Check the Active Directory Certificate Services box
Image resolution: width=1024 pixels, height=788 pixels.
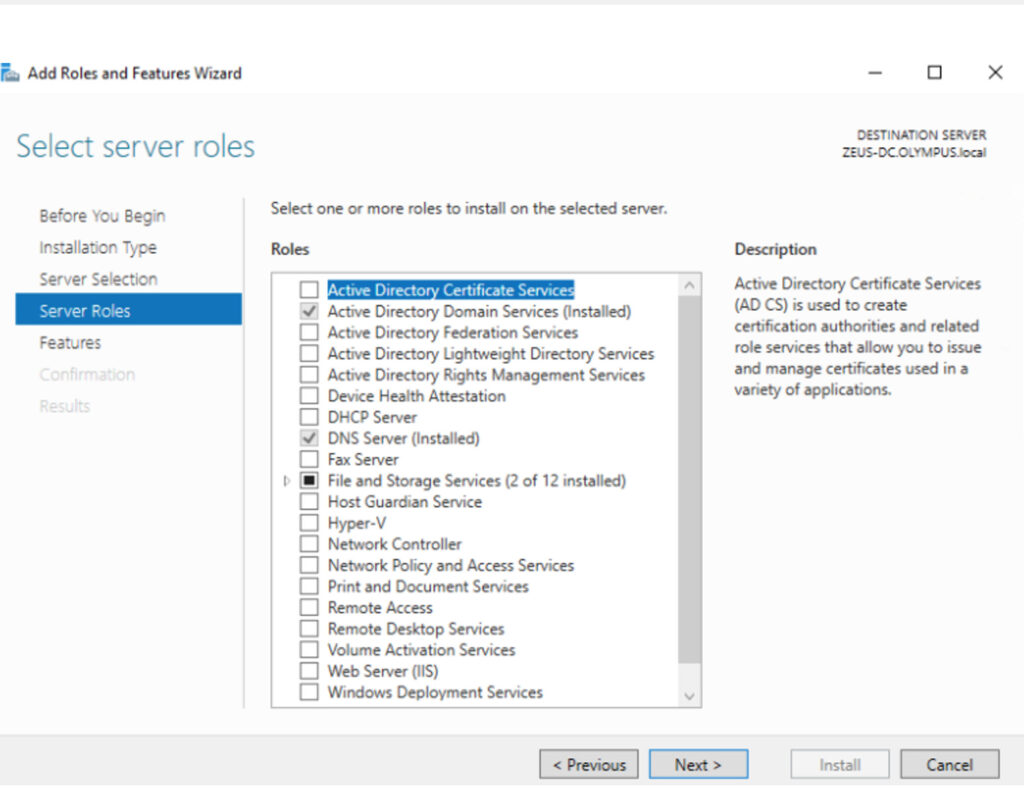point(309,290)
